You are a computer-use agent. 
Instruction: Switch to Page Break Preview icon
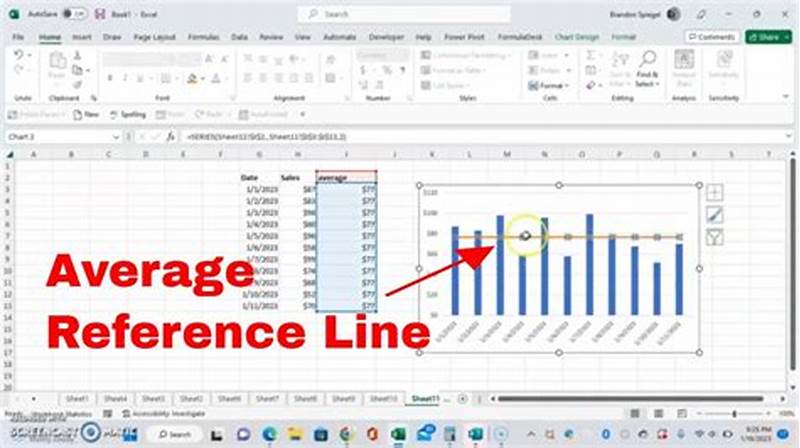(682, 414)
